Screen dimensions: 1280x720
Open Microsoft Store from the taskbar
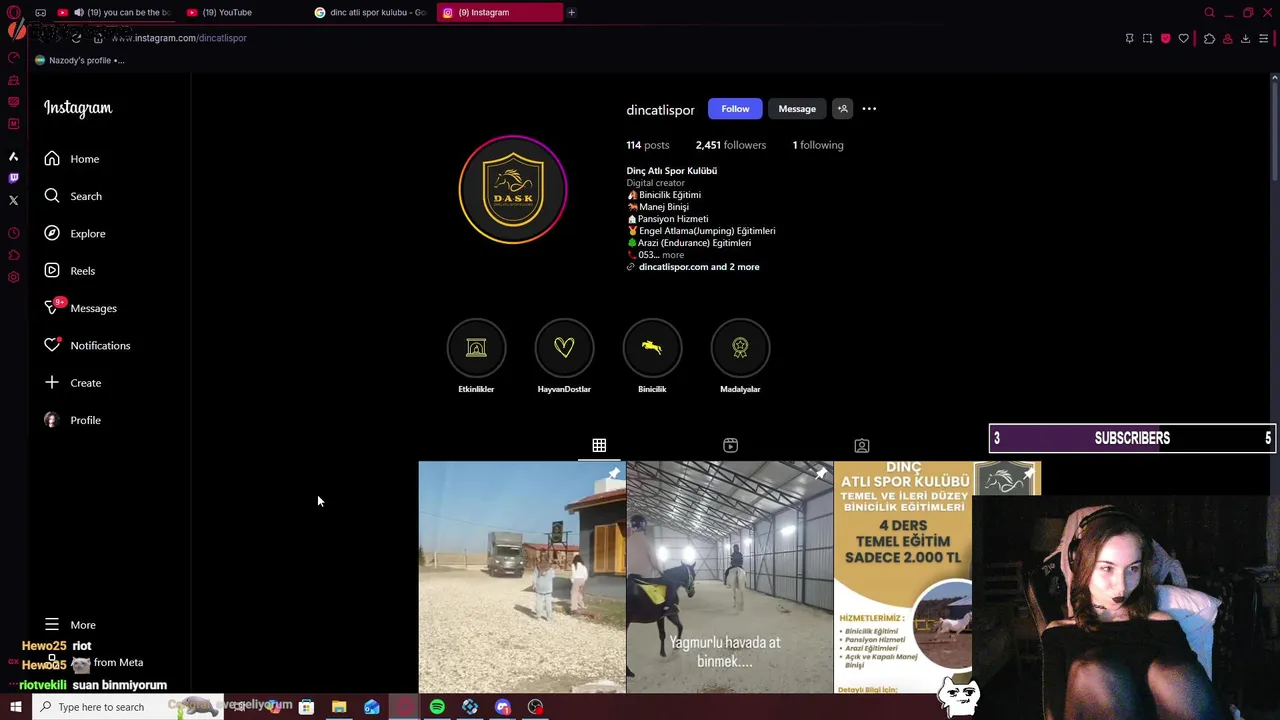pos(306,707)
